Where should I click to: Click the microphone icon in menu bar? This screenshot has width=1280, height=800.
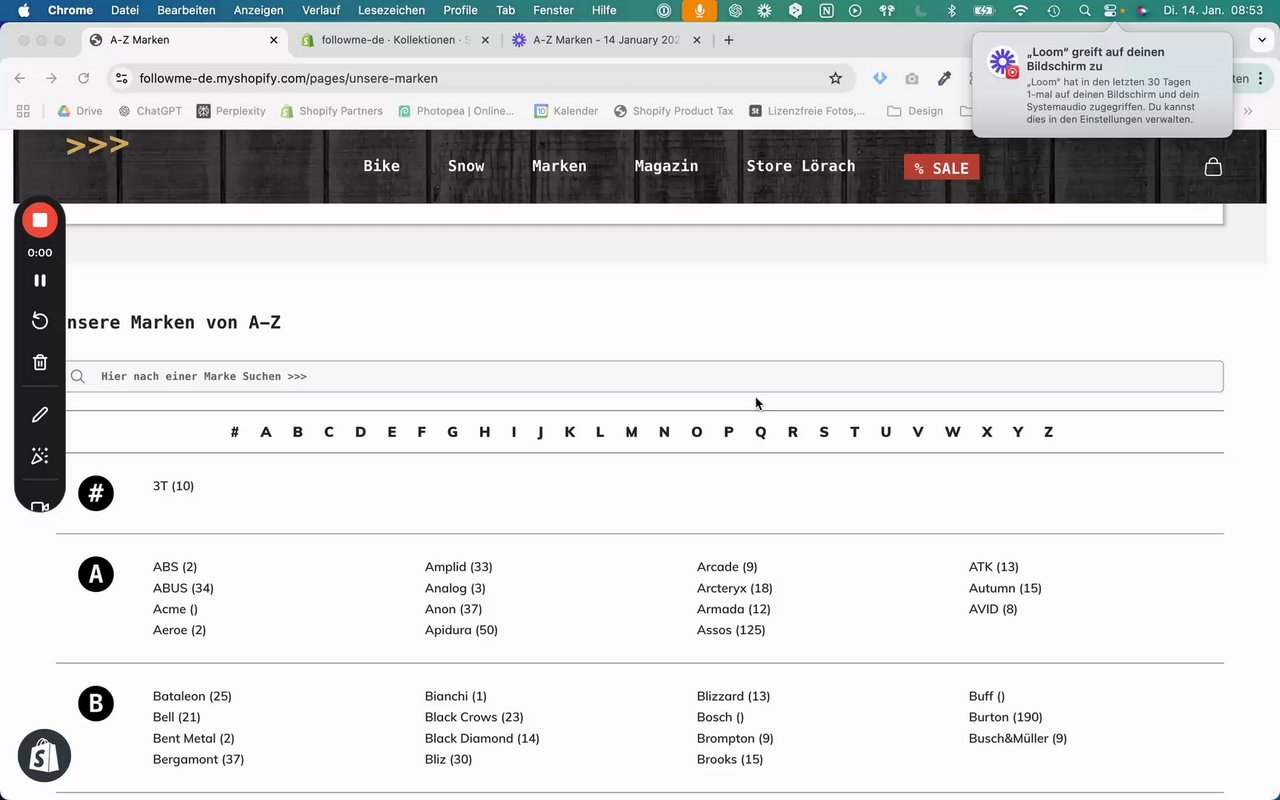[700, 10]
